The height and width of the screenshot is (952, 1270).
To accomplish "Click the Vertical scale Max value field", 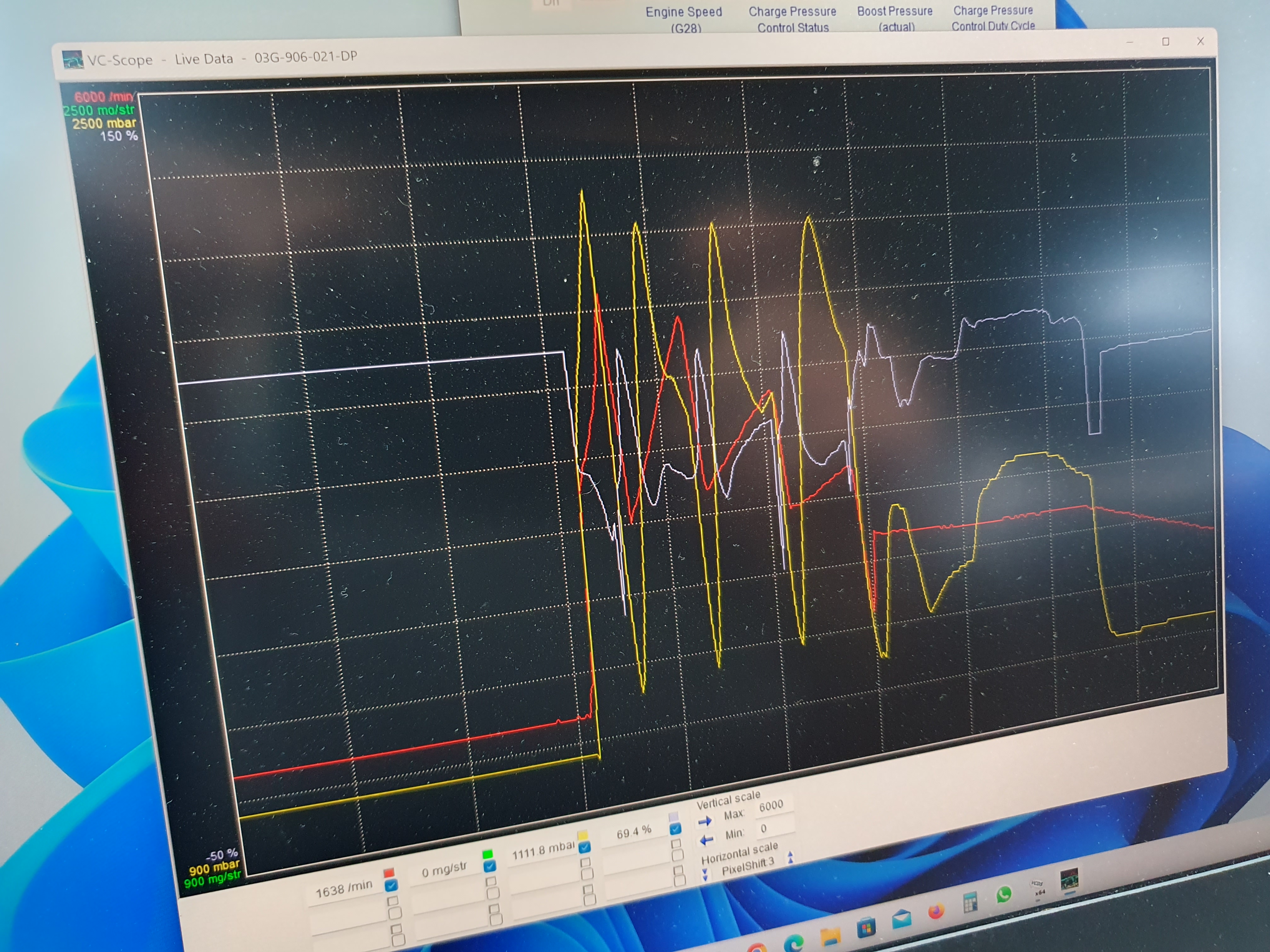I will [771, 806].
